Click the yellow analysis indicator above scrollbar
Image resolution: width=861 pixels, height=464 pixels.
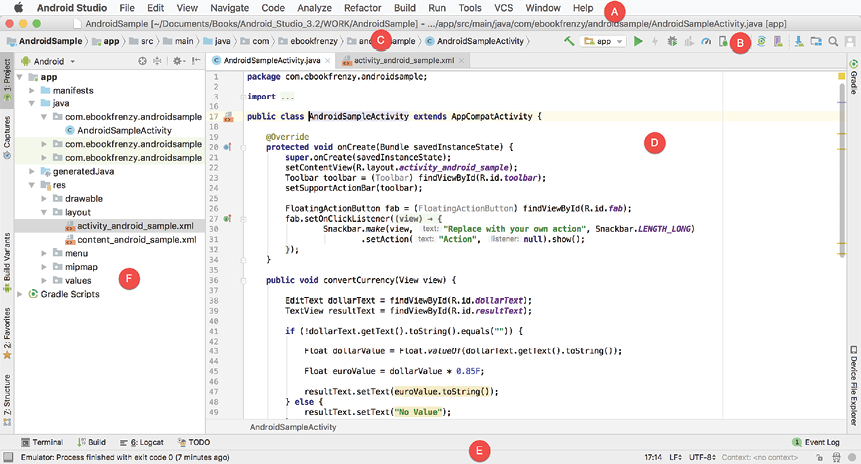(841, 76)
